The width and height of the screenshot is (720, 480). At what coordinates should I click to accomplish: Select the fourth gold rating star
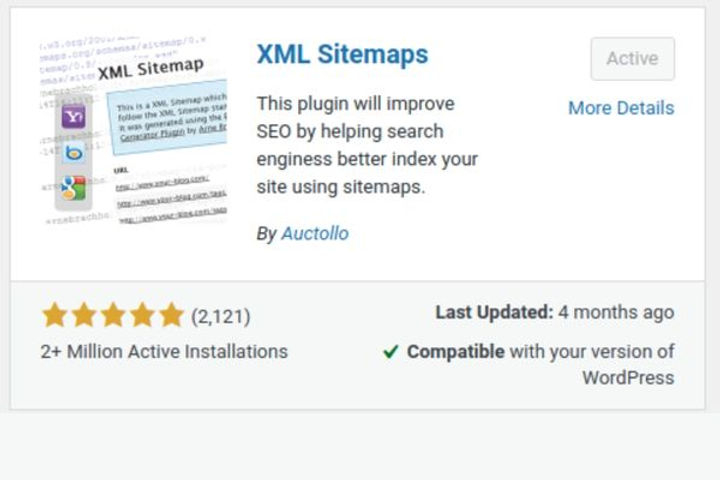pyautogui.click(x=142, y=315)
